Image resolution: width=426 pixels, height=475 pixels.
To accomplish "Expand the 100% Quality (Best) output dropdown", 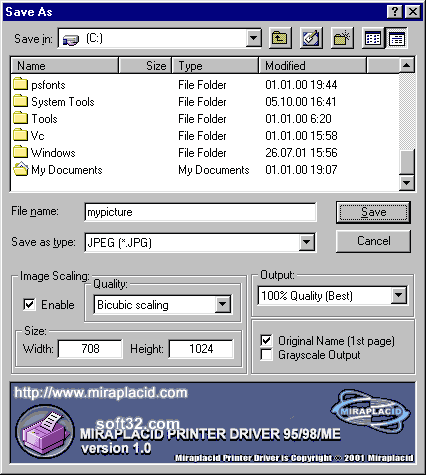I will pos(398,295).
